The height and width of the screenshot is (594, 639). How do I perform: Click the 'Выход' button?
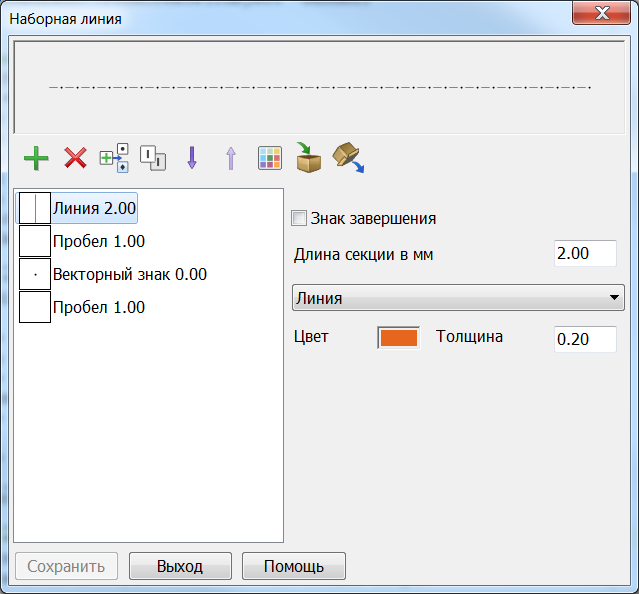[180, 566]
